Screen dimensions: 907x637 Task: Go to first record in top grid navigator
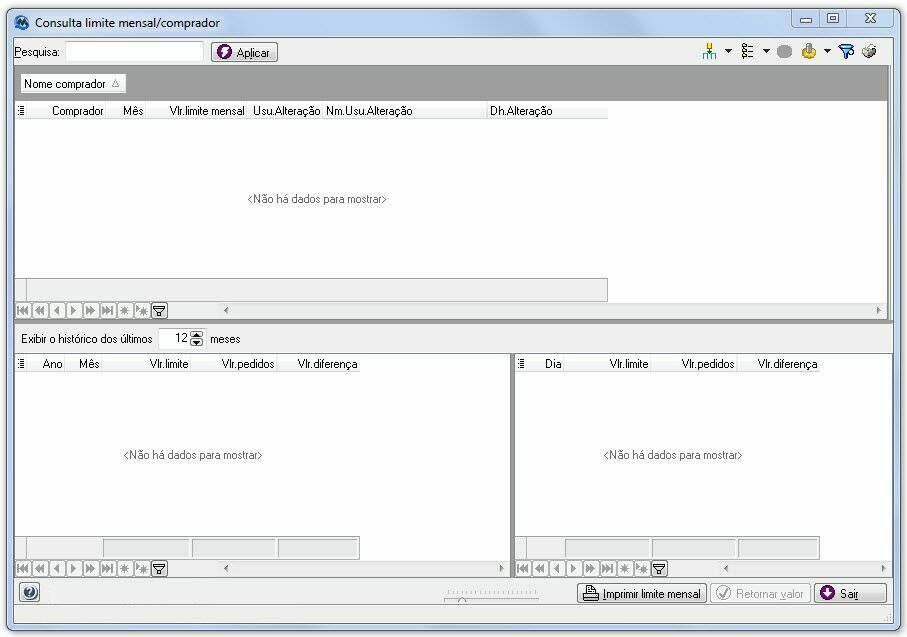point(23,311)
